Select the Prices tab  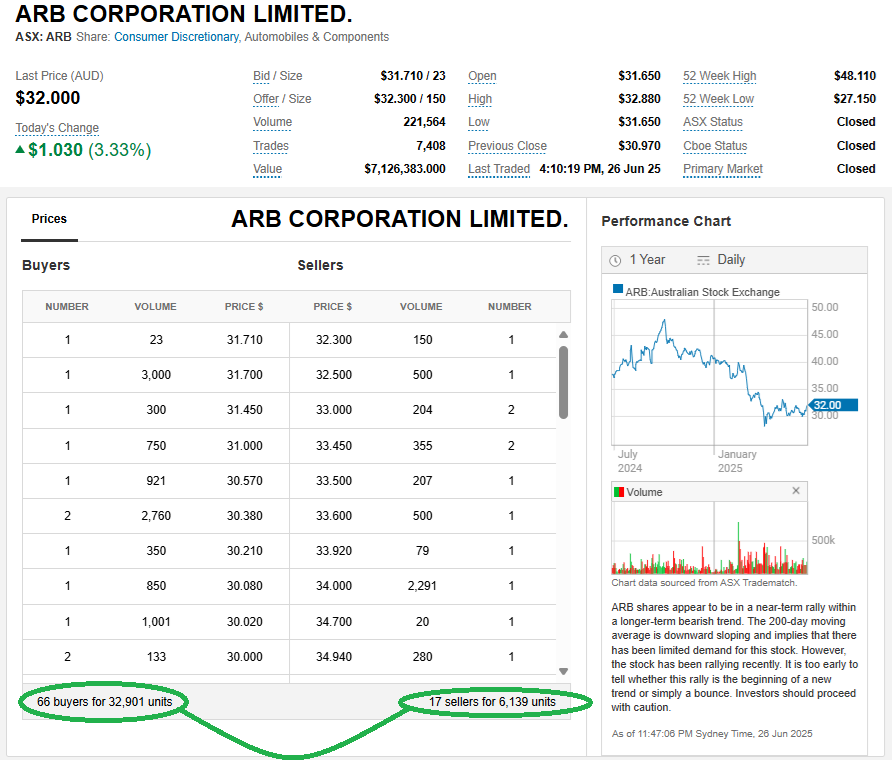point(49,219)
